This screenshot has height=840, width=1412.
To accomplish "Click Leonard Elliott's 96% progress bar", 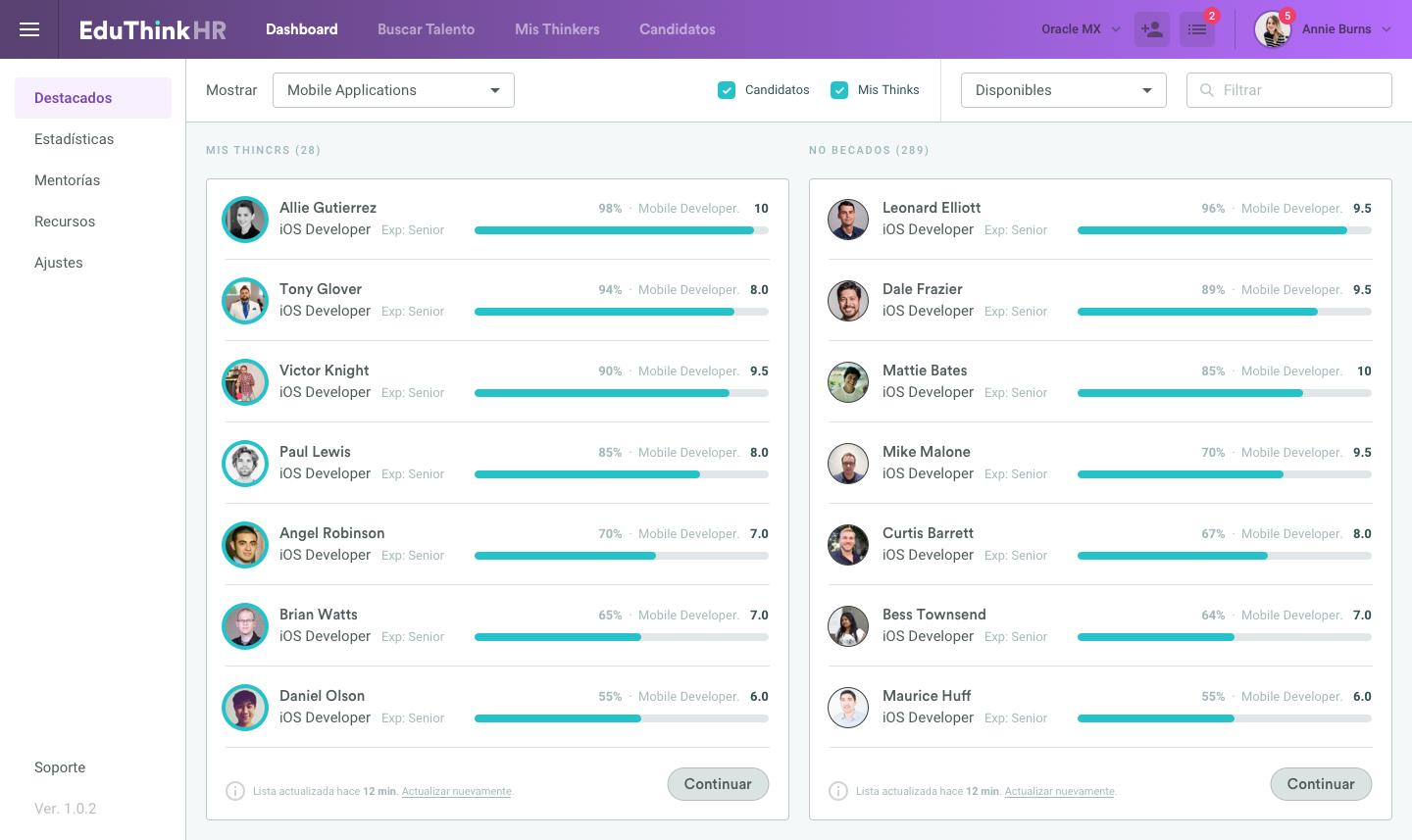I will point(1225,230).
